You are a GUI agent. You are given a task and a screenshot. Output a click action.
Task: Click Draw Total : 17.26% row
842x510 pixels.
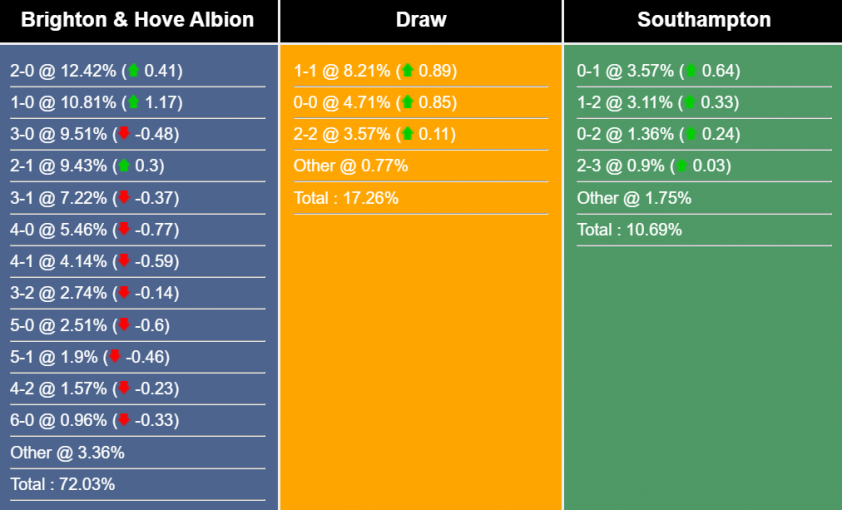346,198
